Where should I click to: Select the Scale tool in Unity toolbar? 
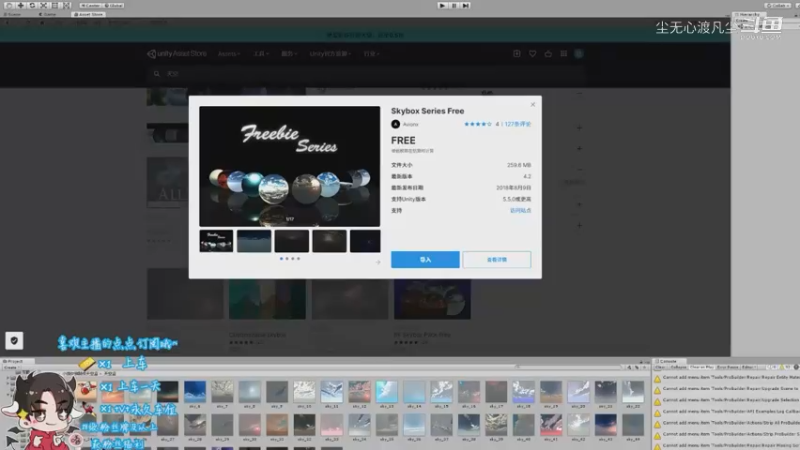(x=43, y=5)
